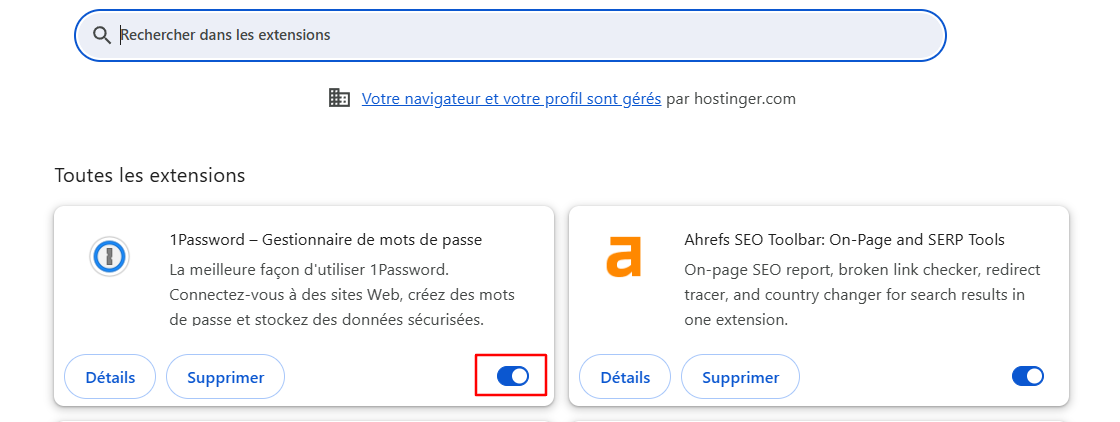Click empty space between Ahrefs Supprimer and toggle
Viewport: 1120px width, 422px height.
900,377
